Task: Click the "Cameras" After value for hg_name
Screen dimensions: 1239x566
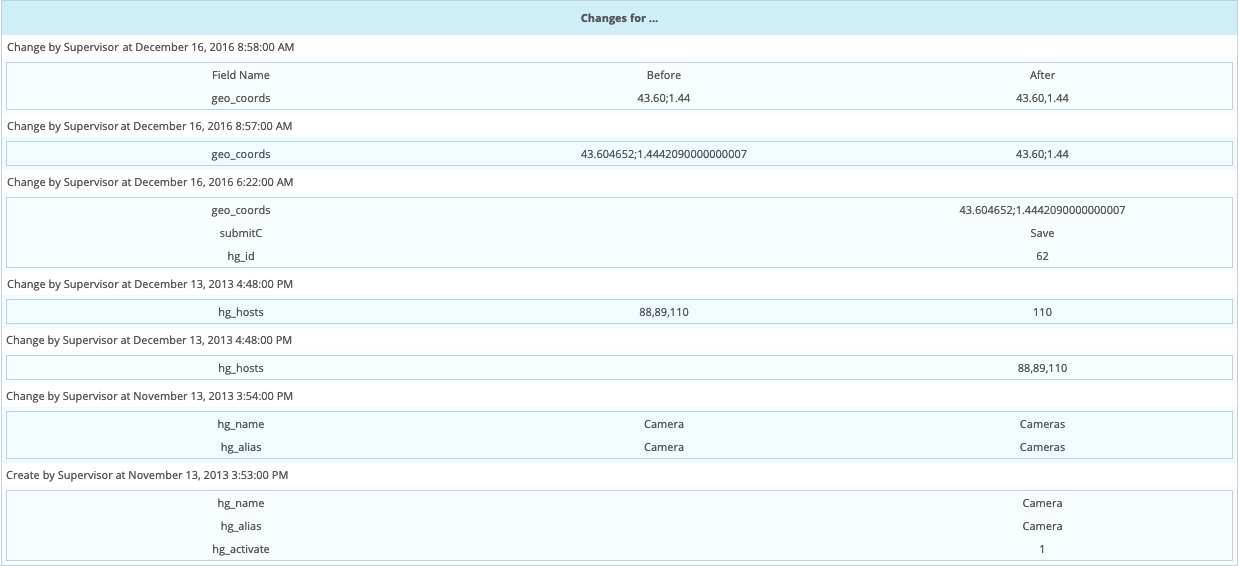Action: [x=1042, y=424]
